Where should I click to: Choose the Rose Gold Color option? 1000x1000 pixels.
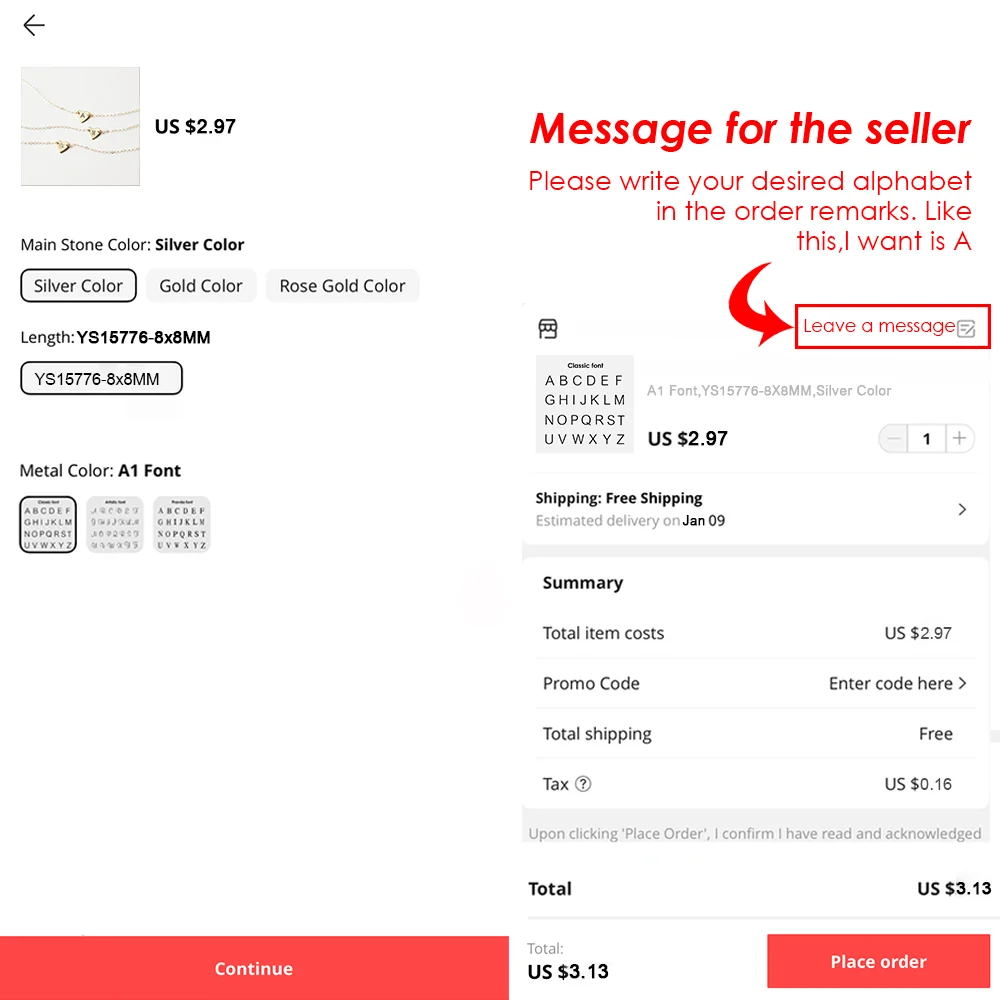pyautogui.click(x=342, y=286)
